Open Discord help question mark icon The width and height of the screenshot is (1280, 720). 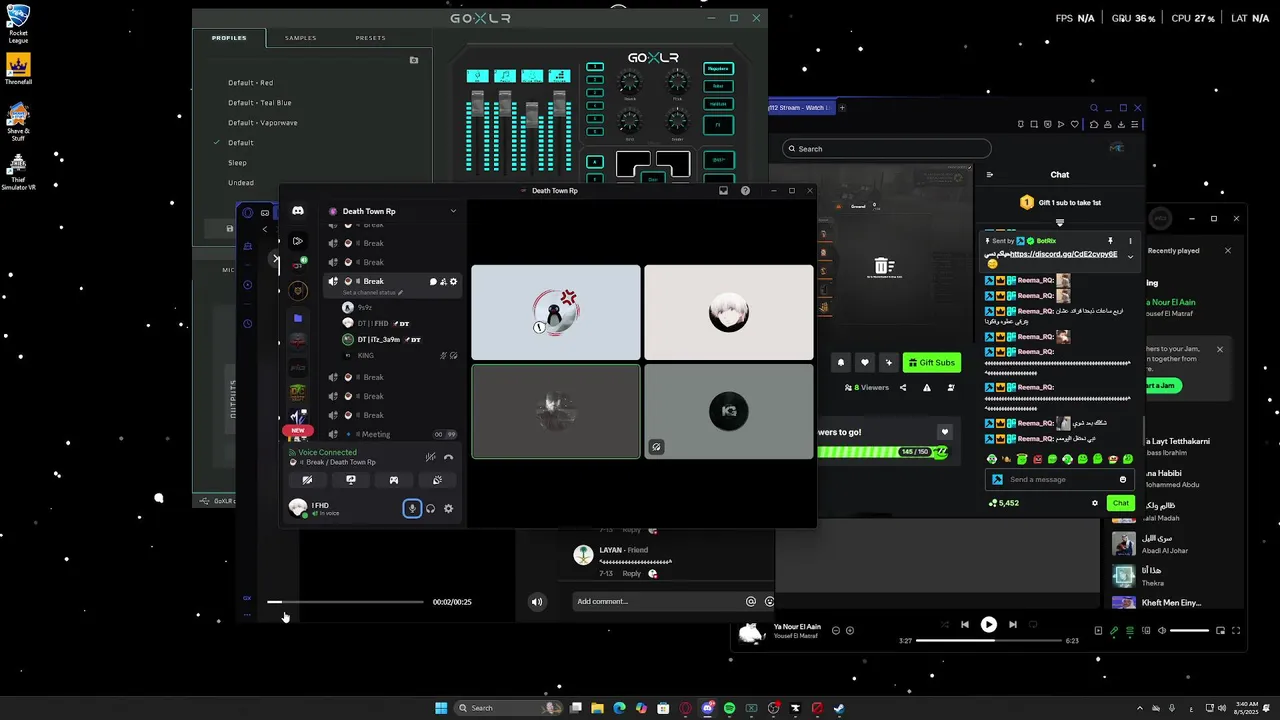tap(745, 190)
